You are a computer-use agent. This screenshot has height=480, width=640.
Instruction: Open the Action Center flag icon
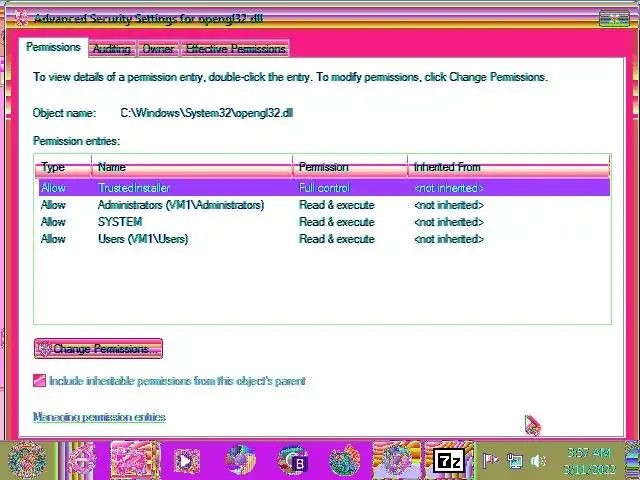tap(490, 461)
